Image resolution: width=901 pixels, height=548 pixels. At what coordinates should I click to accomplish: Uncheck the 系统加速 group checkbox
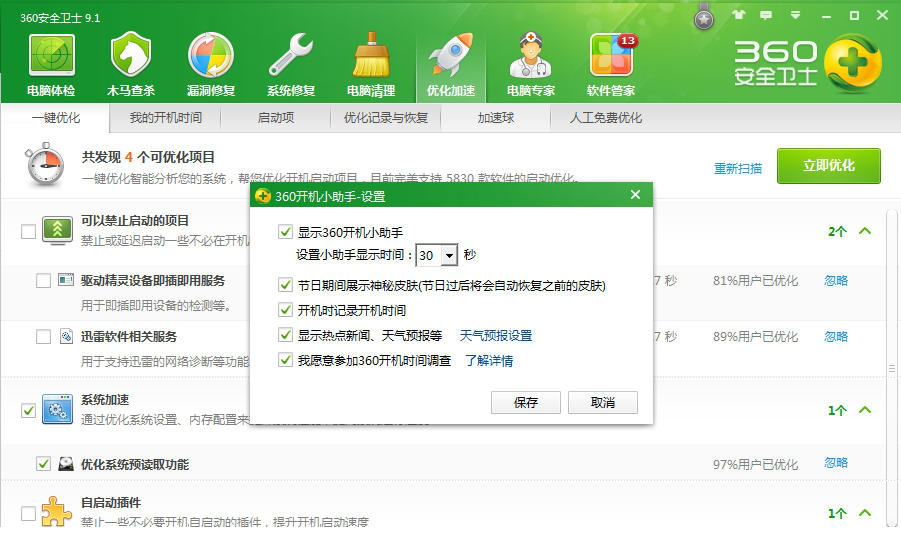[x=28, y=410]
